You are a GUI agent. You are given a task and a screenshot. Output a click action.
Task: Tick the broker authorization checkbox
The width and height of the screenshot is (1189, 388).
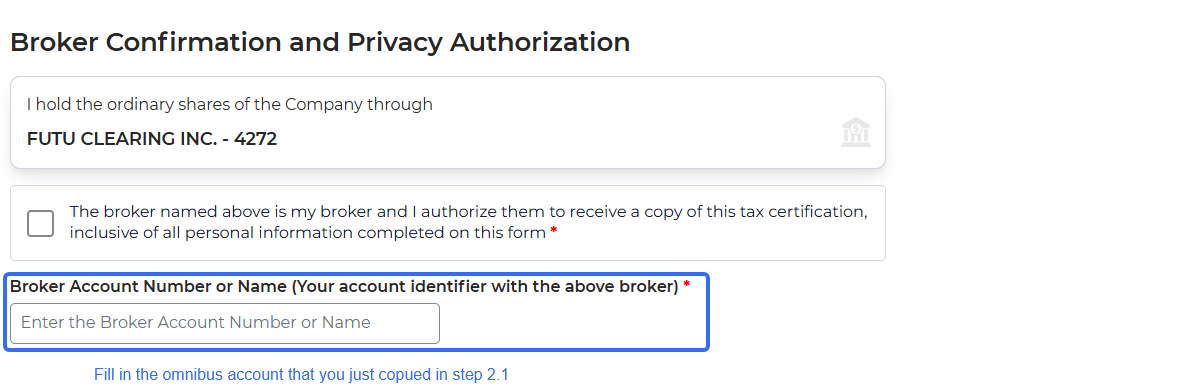(x=40, y=224)
